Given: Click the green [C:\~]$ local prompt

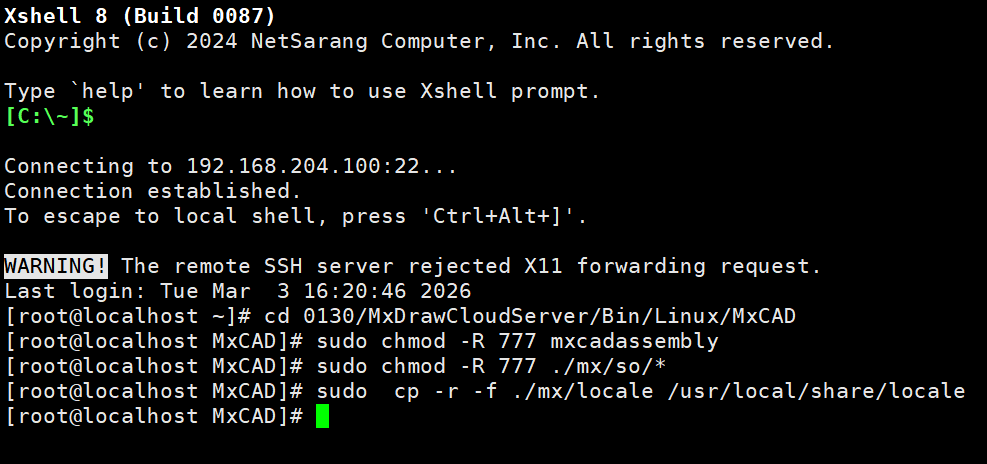Looking at the screenshot, I should coord(49,116).
